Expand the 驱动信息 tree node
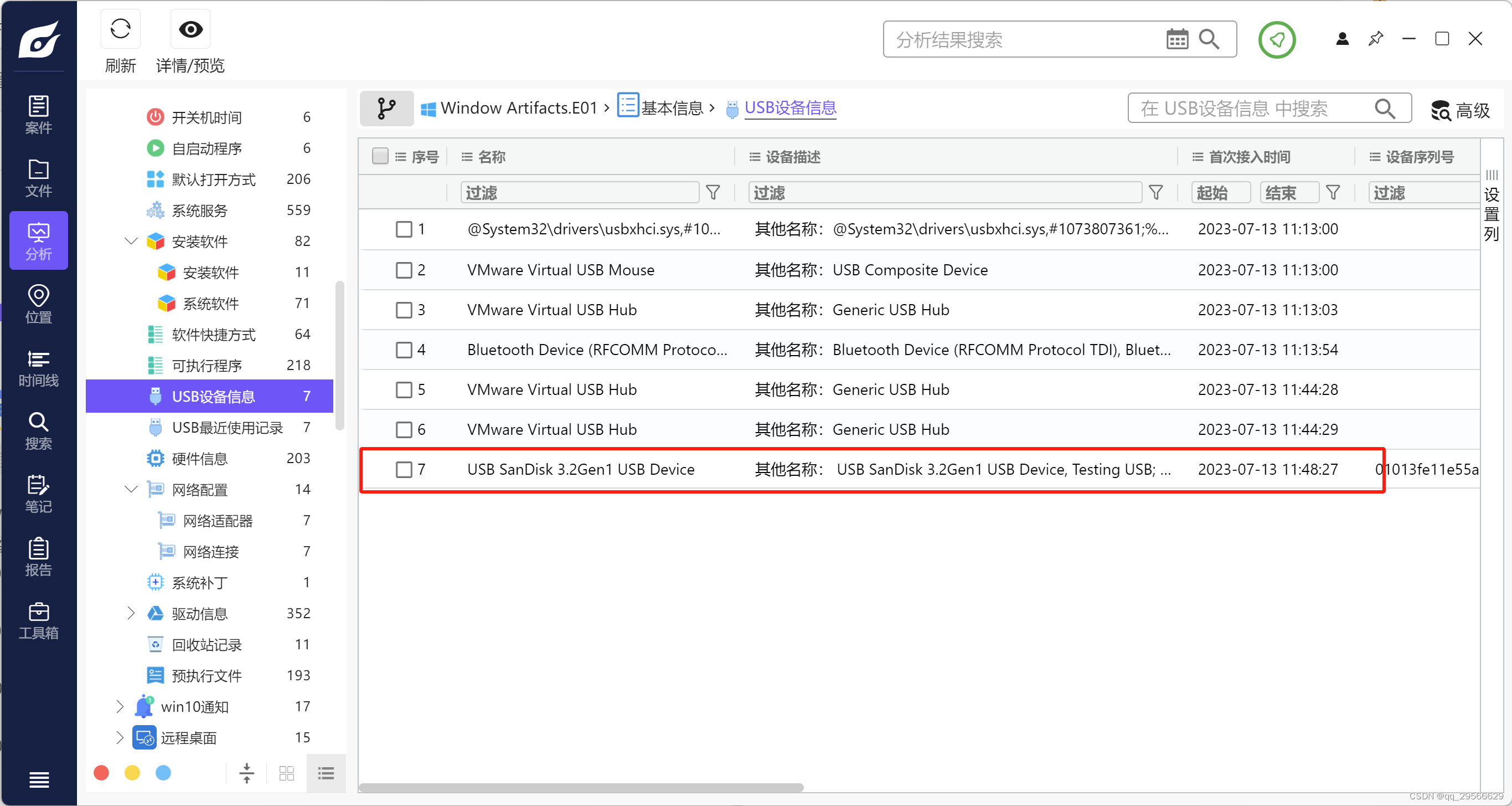Viewport: 1512px width, 806px height. (x=131, y=613)
